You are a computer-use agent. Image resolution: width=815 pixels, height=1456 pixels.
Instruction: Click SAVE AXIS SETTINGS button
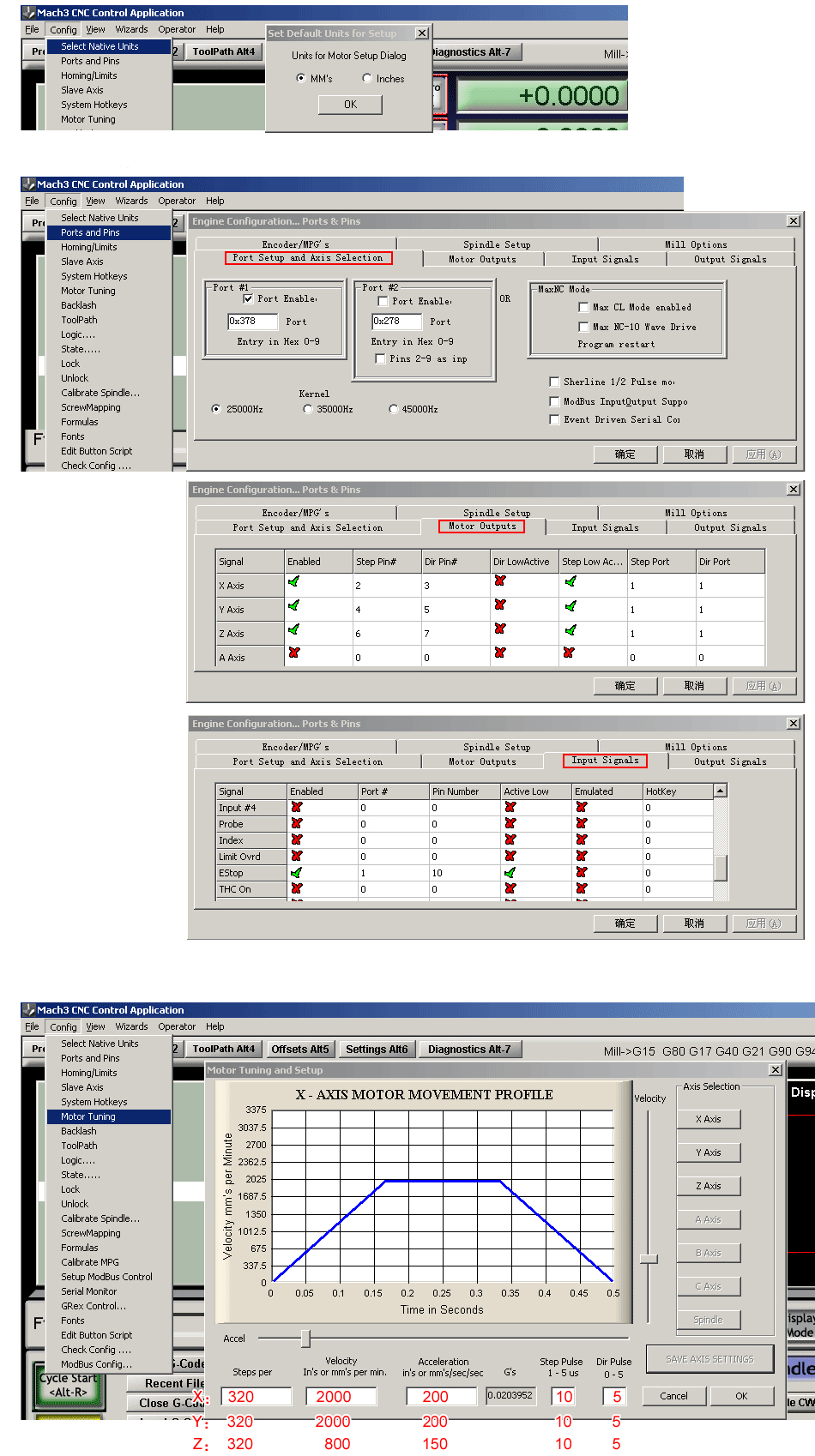coord(709,1359)
